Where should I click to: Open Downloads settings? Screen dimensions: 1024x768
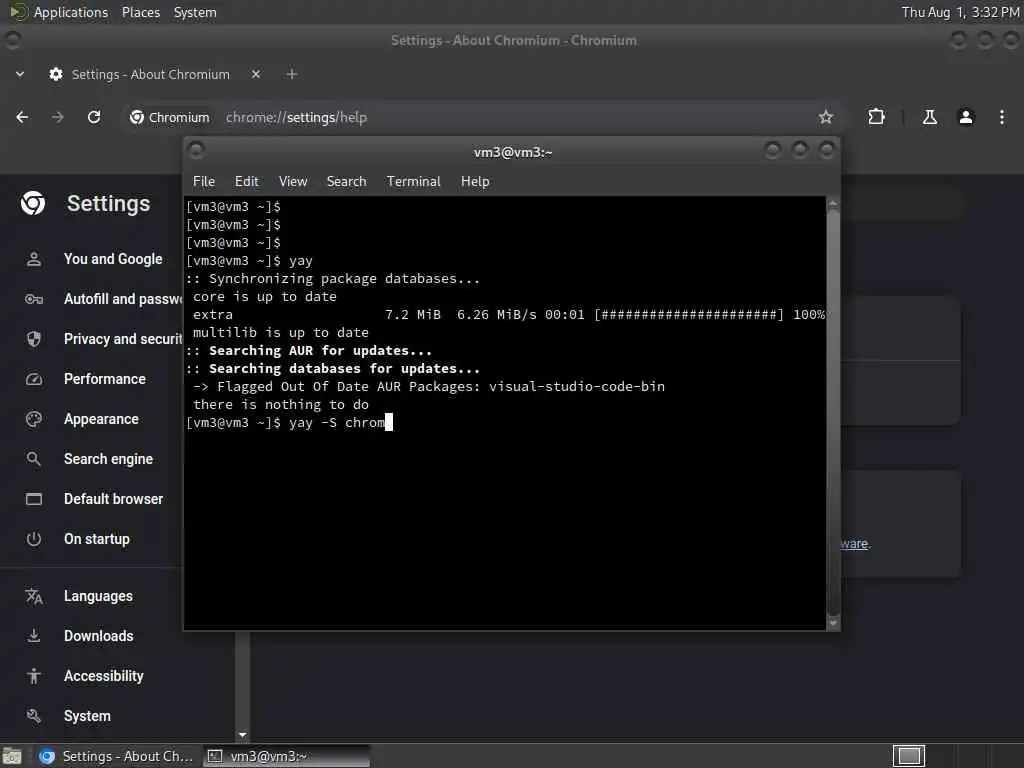click(99, 636)
